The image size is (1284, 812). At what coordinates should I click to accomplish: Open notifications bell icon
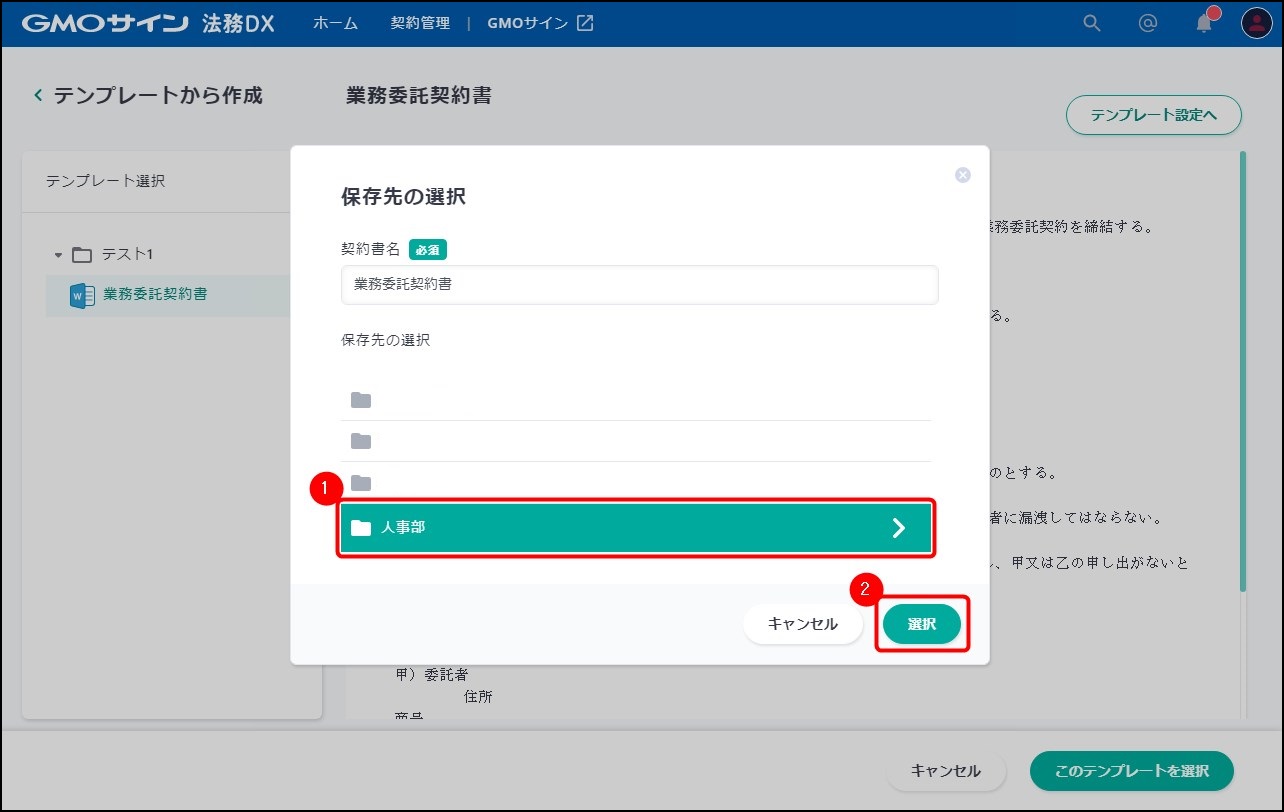click(1204, 23)
